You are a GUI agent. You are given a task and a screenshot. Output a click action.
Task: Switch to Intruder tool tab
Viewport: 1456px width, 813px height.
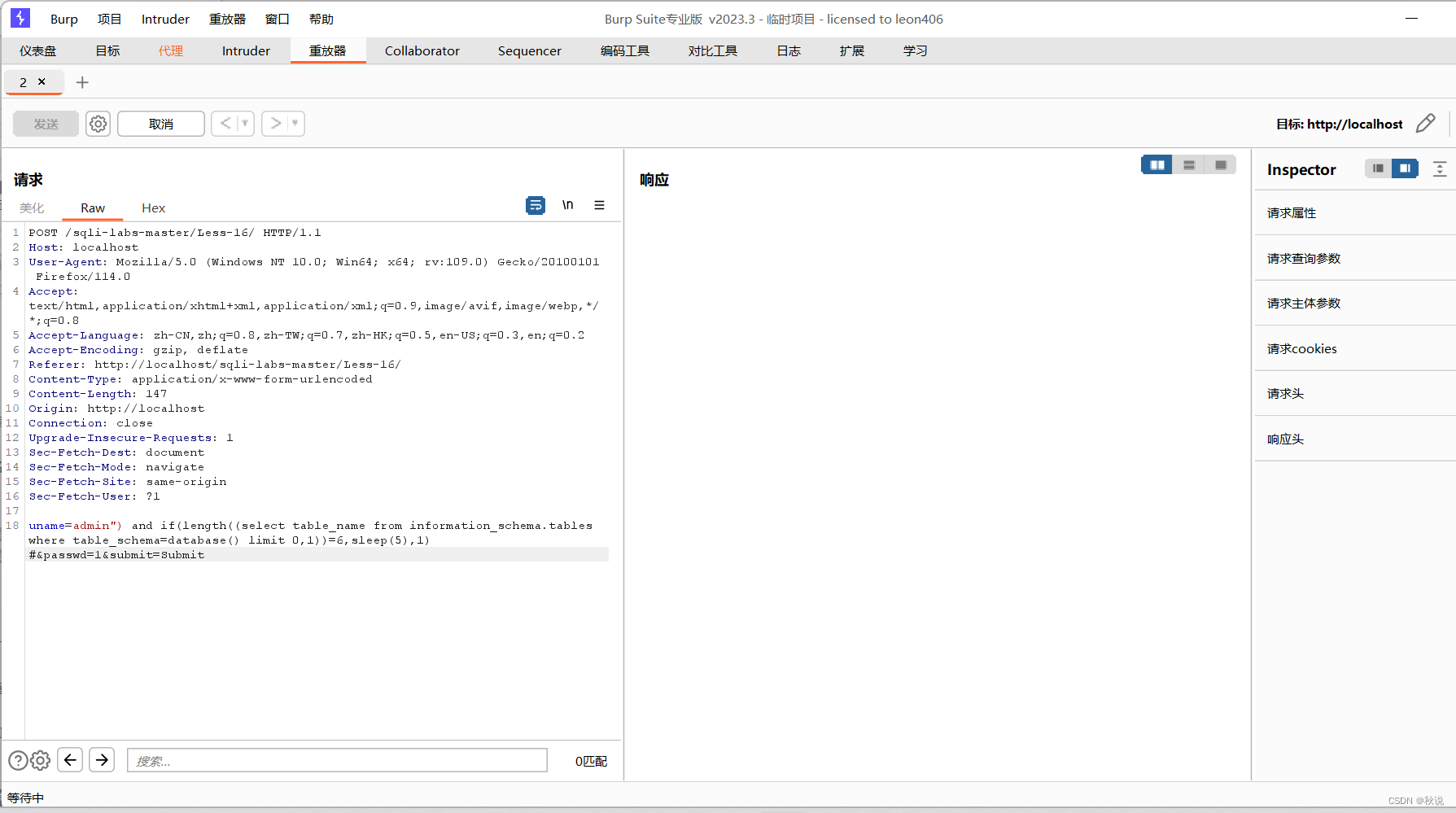click(x=246, y=50)
